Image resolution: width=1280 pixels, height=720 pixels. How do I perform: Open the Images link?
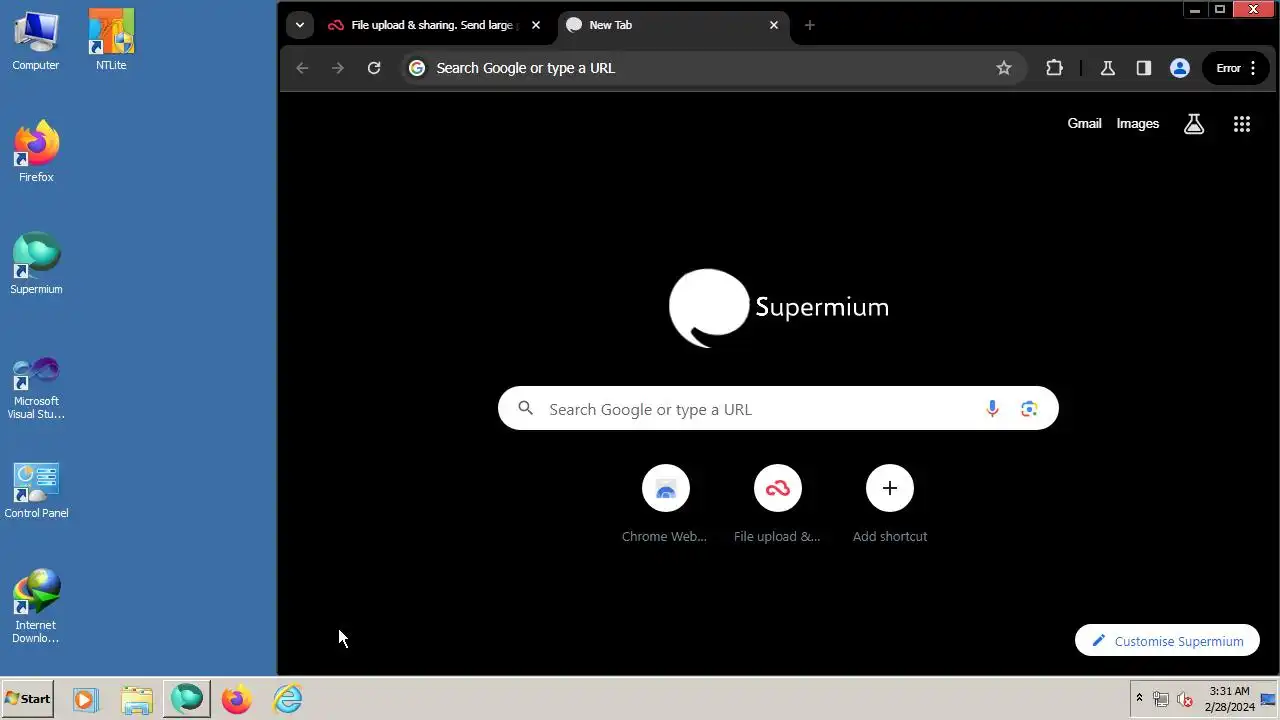1137,124
